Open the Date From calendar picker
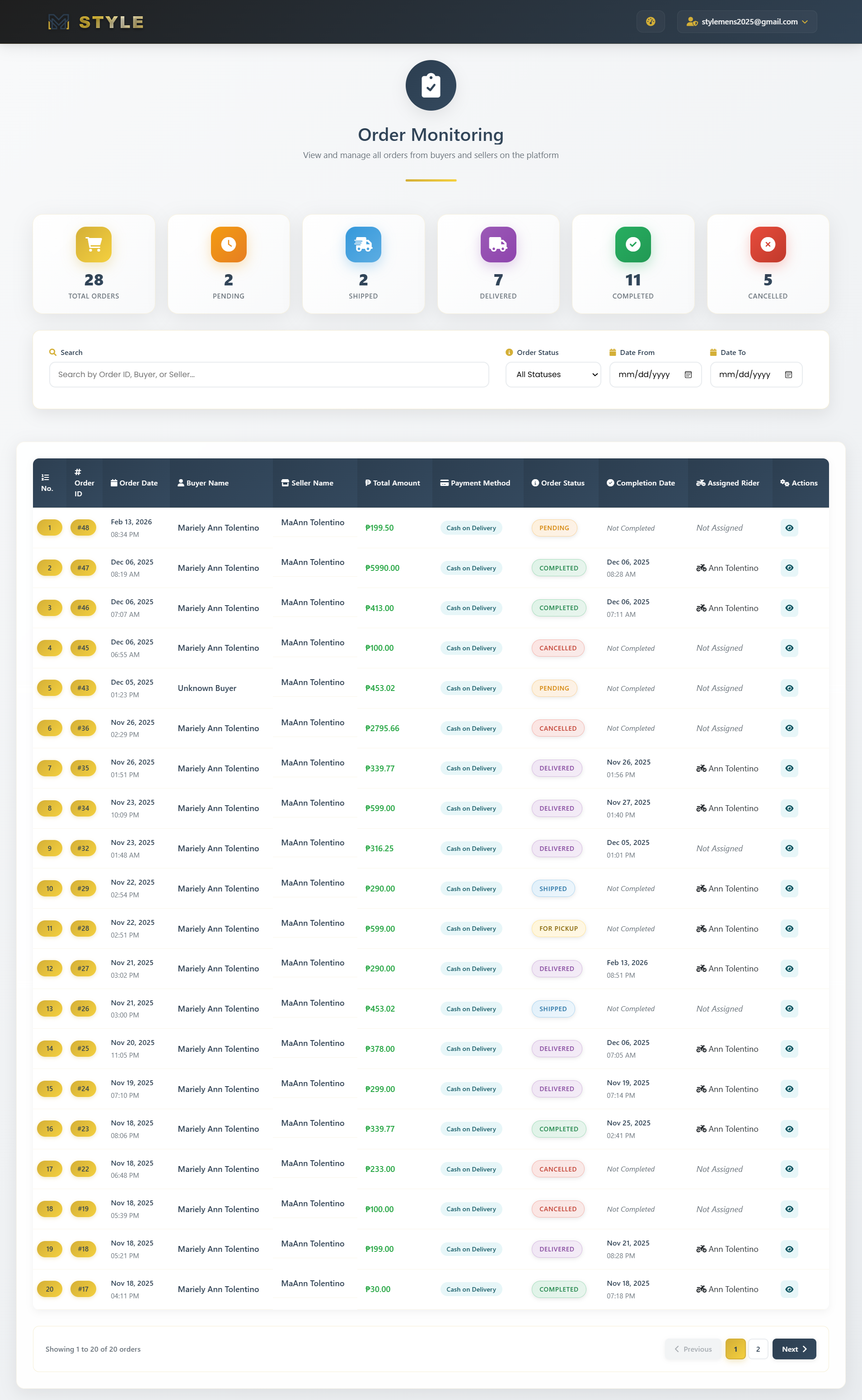 tap(688, 374)
